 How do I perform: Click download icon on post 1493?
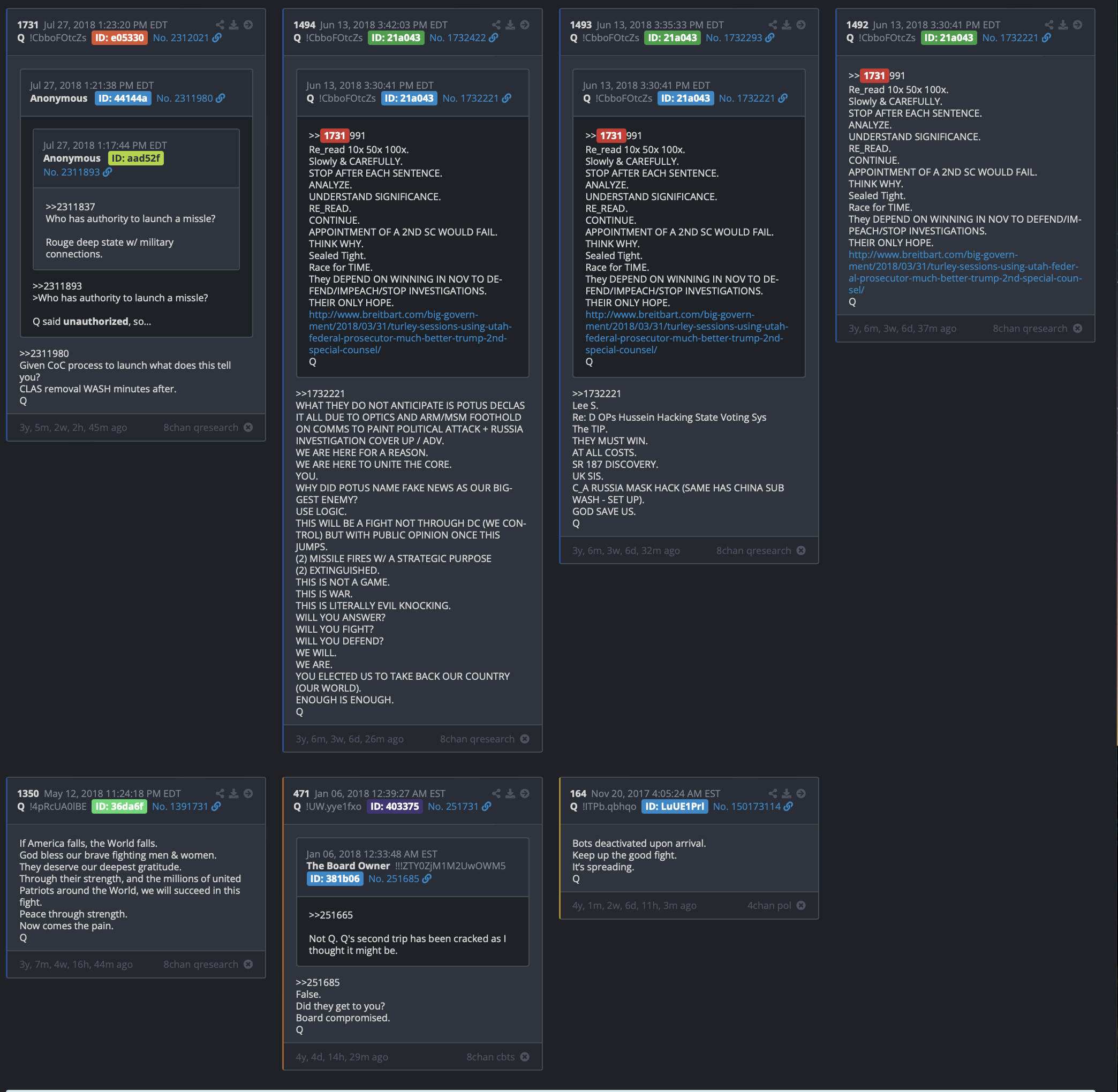click(x=787, y=25)
